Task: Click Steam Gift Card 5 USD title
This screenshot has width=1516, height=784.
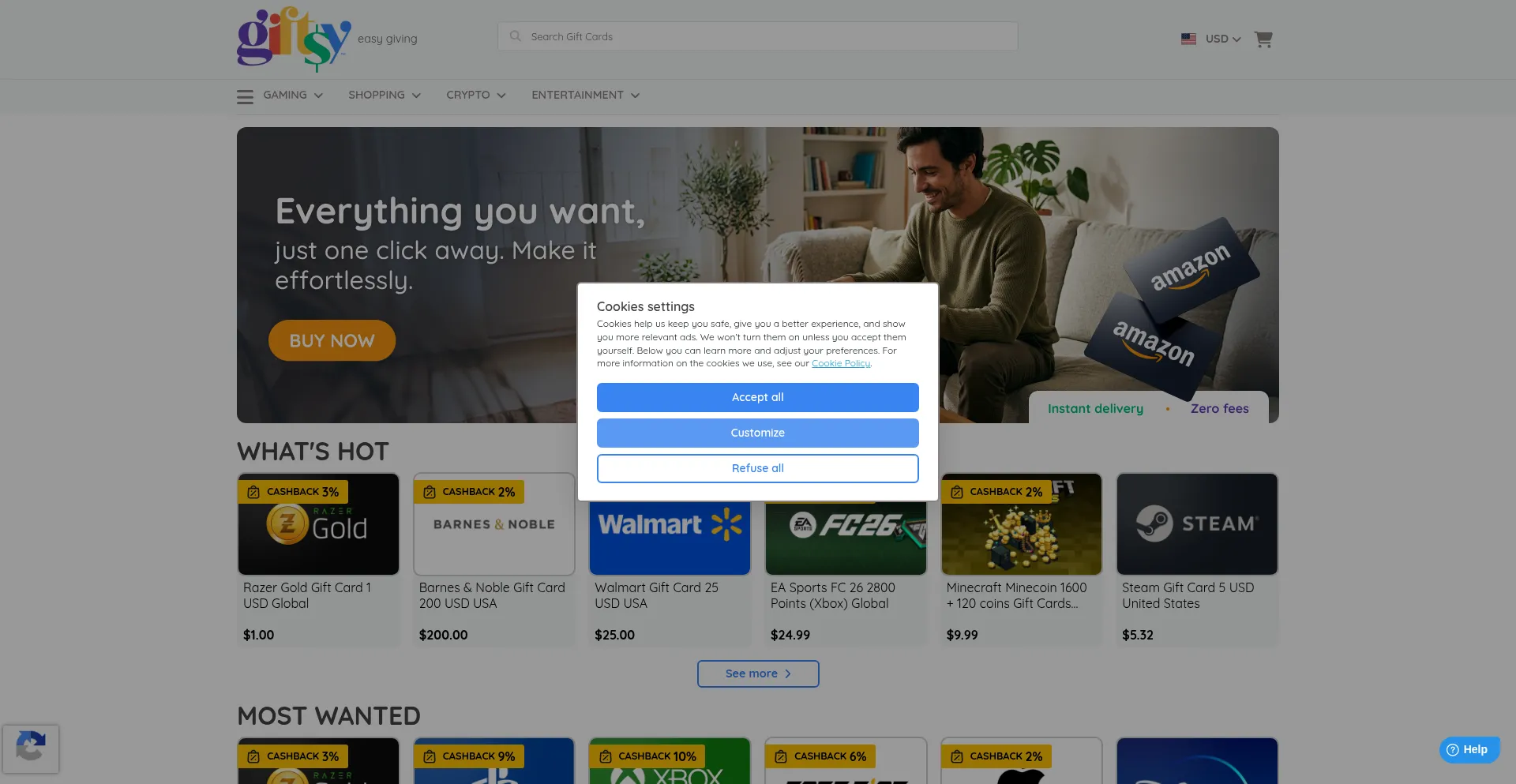Action: click(x=1188, y=595)
